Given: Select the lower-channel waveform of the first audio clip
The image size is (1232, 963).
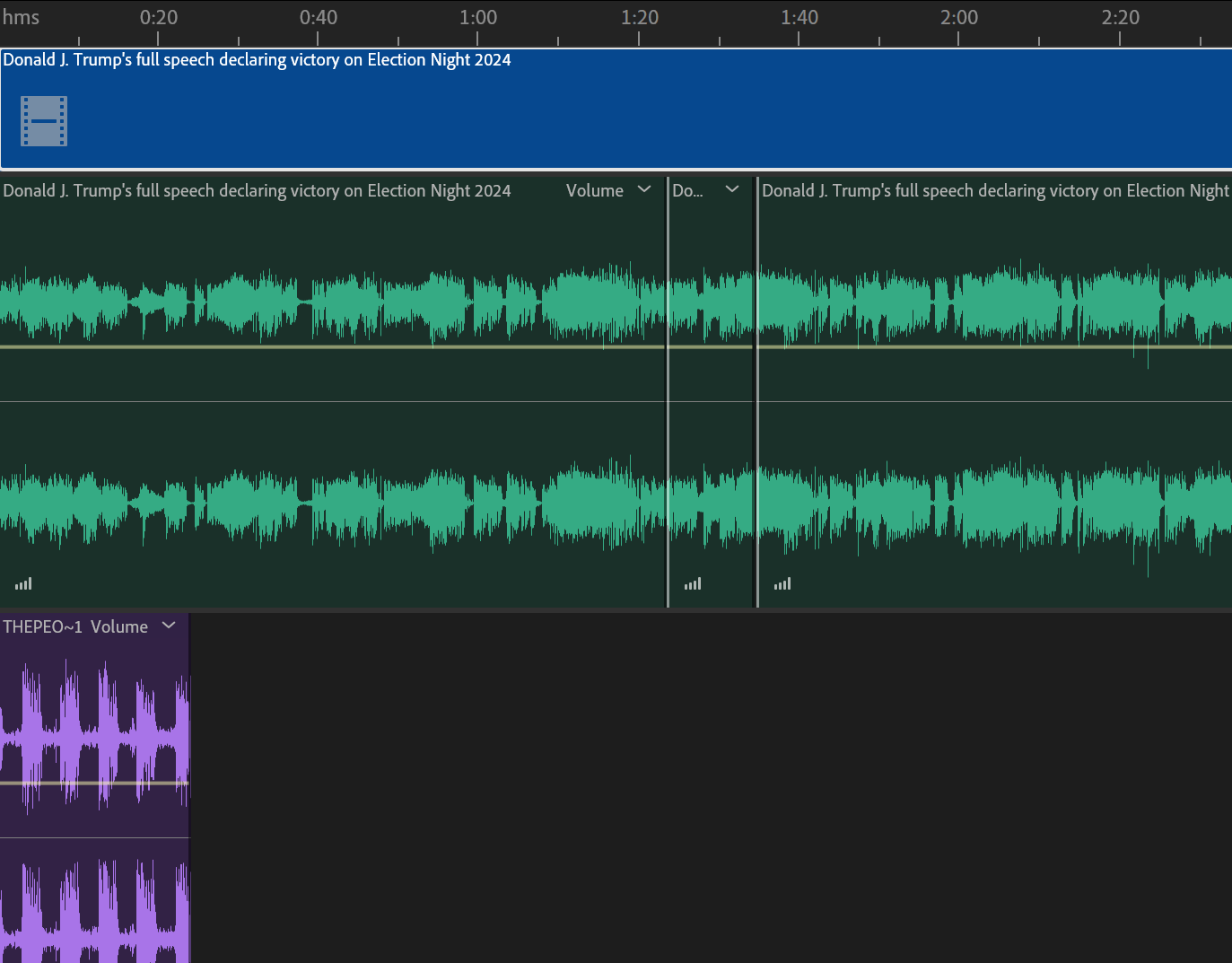Looking at the screenshot, I should coord(332,503).
